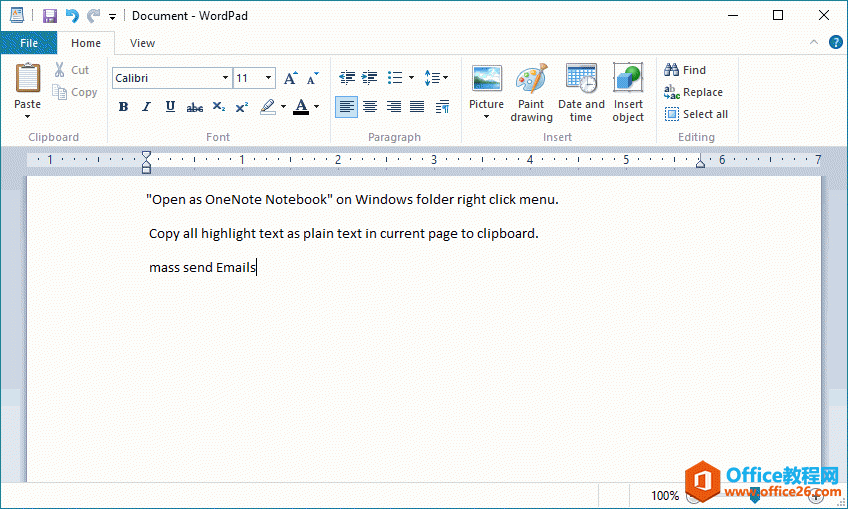
Task: Open WordPad Help
Action: point(836,42)
